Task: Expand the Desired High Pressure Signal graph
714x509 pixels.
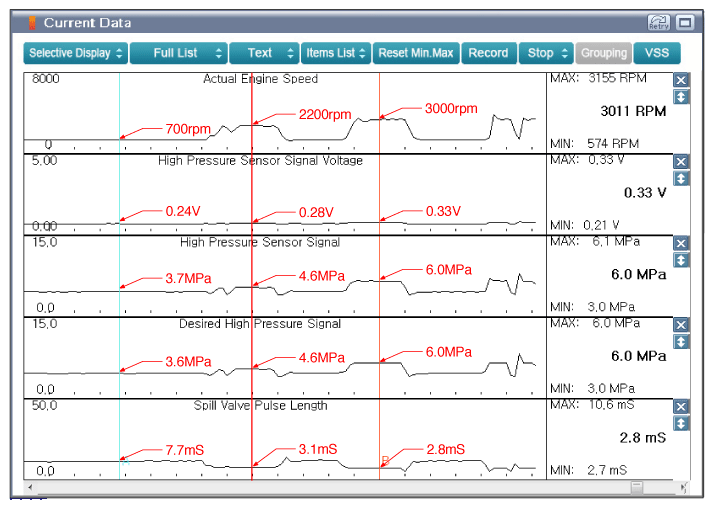Action: click(681, 342)
